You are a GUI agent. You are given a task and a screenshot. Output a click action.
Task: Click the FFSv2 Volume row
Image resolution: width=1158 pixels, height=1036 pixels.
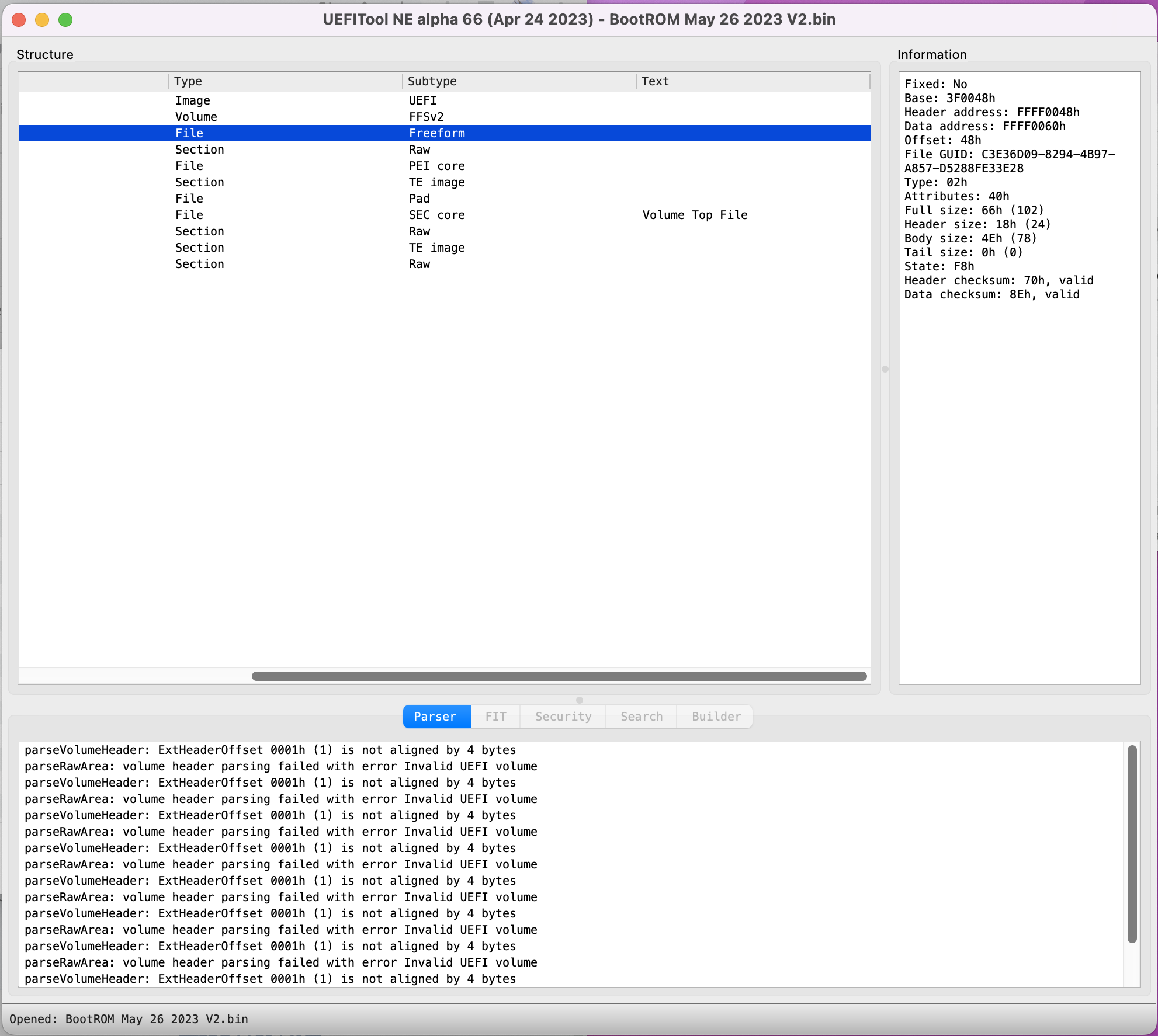click(426, 117)
